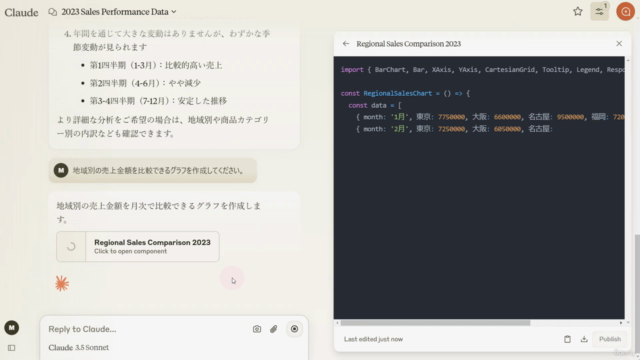The width and height of the screenshot is (640, 360).
Task: Click the Claude logo
Action: pyautogui.click(x=21, y=12)
